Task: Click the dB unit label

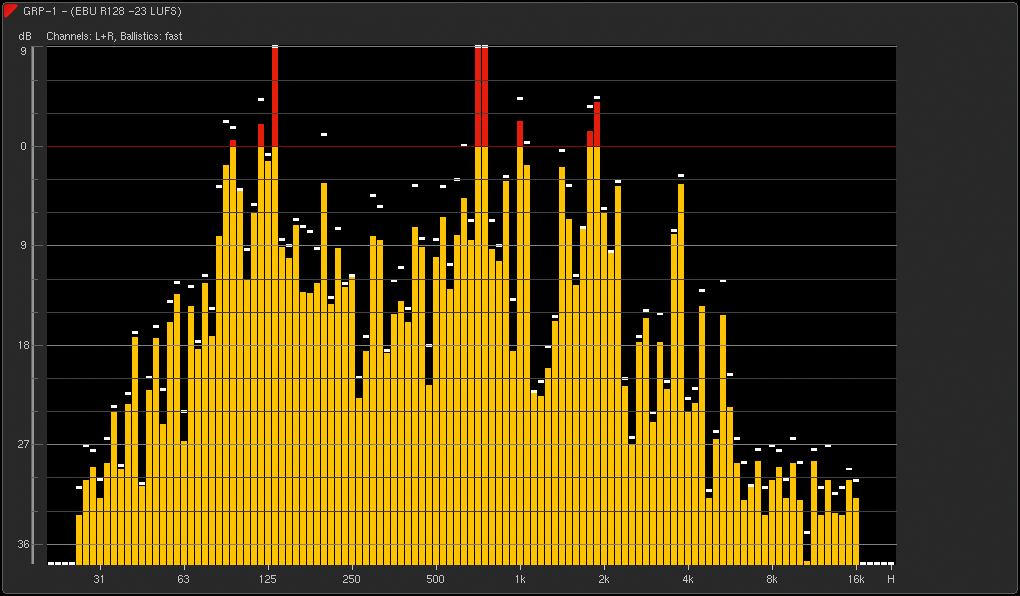Action: 25,36
